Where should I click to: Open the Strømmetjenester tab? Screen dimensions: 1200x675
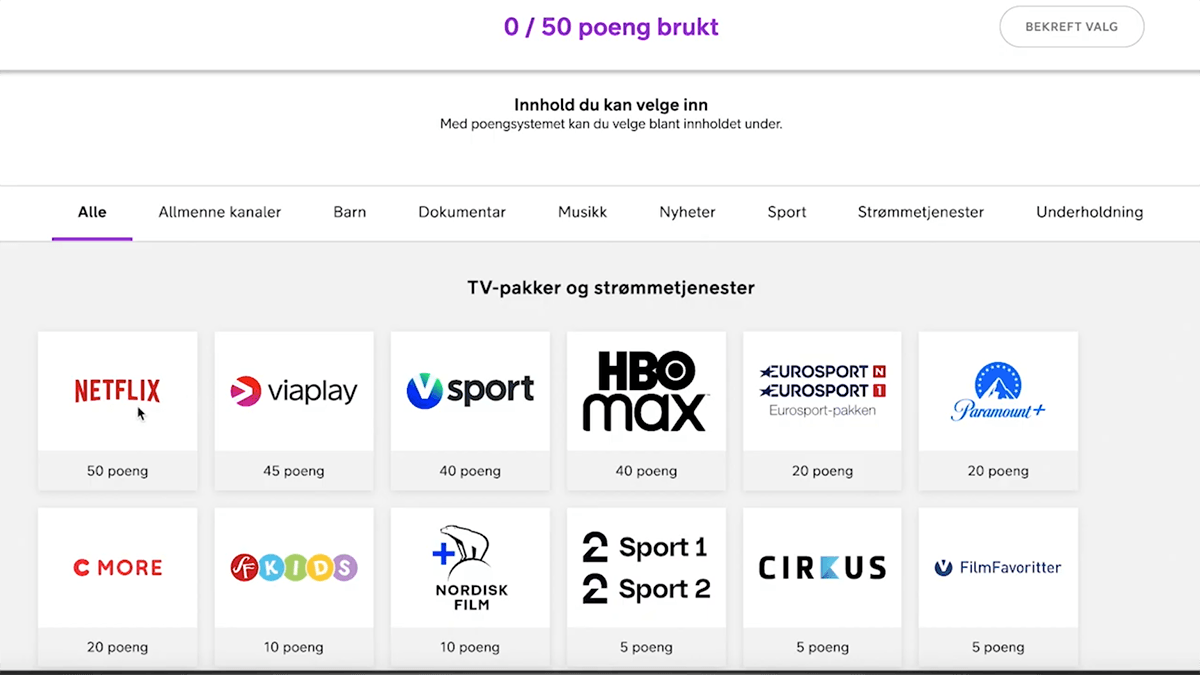(921, 212)
